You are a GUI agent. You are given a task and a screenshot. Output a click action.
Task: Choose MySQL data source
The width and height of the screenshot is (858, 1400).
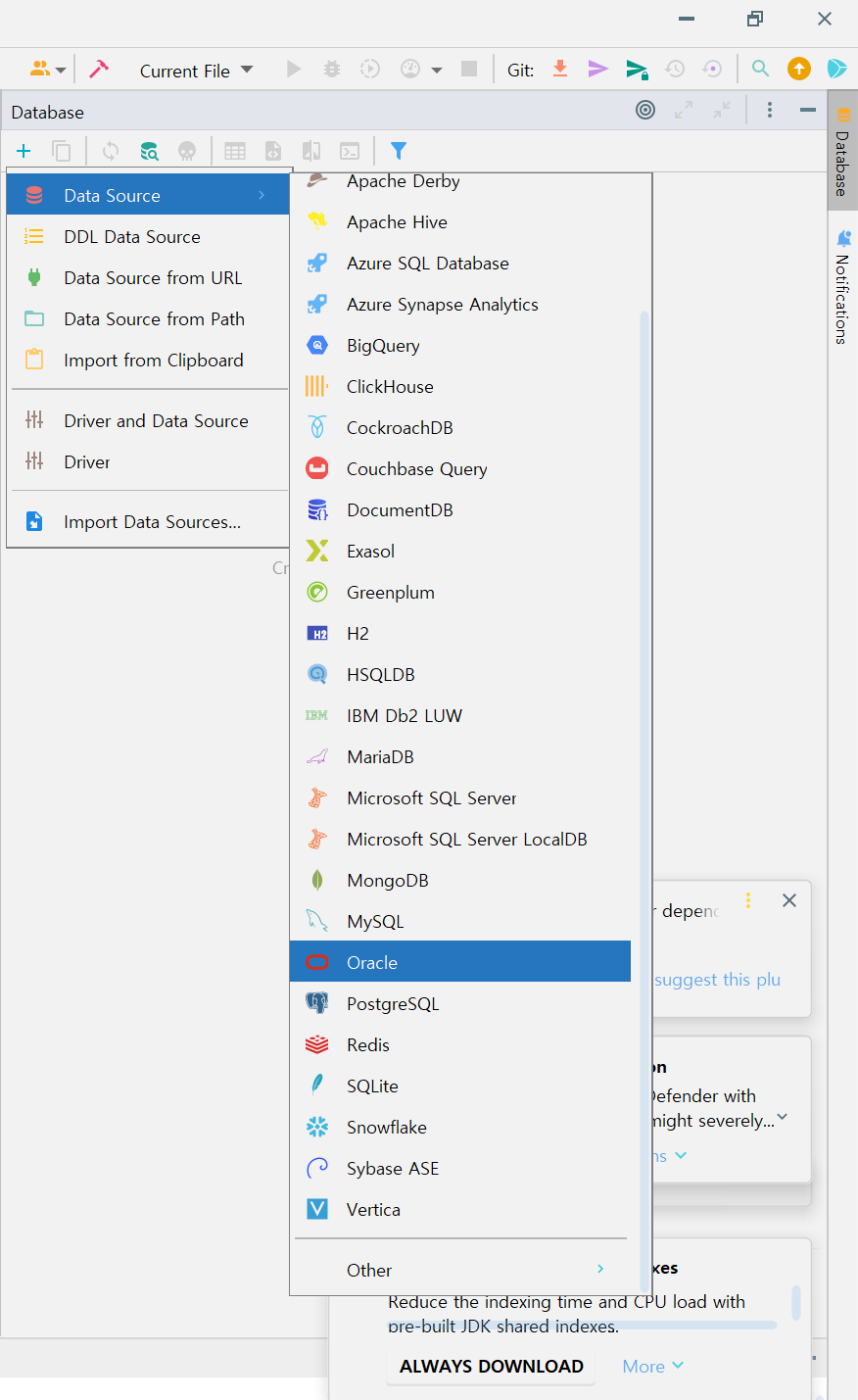point(460,922)
